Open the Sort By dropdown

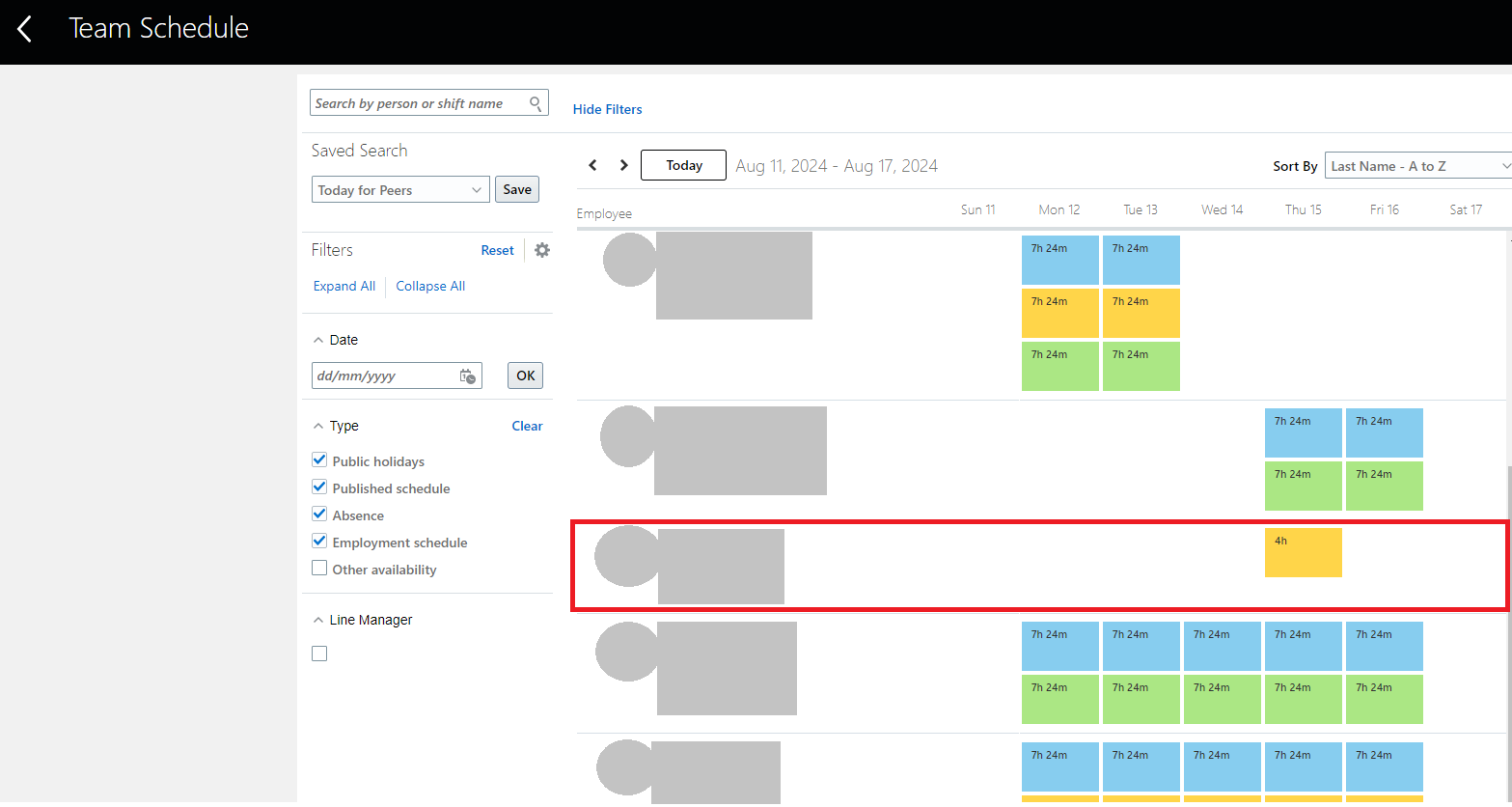click(x=1417, y=166)
